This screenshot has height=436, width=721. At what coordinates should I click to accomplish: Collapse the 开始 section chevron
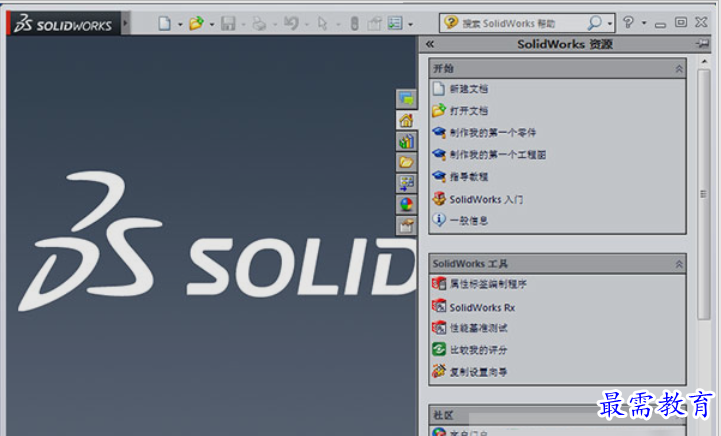tap(679, 69)
